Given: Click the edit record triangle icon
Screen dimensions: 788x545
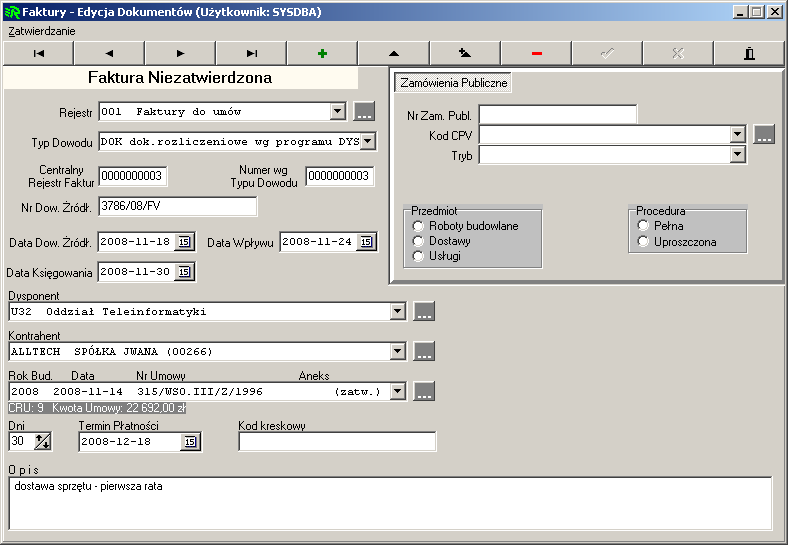Looking at the screenshot, I should click(394, 53).
